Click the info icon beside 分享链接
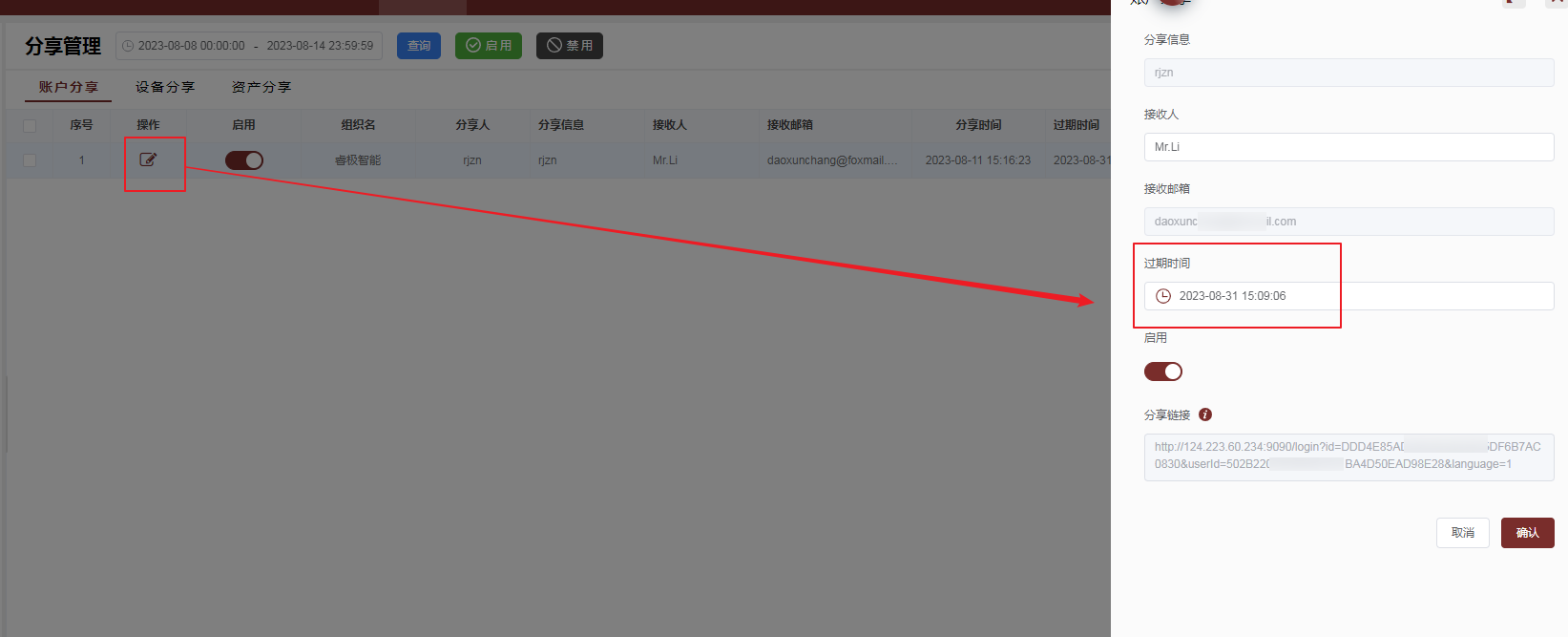The image size is (1568, 637). pyautogui.click(x=1205, y=414)
